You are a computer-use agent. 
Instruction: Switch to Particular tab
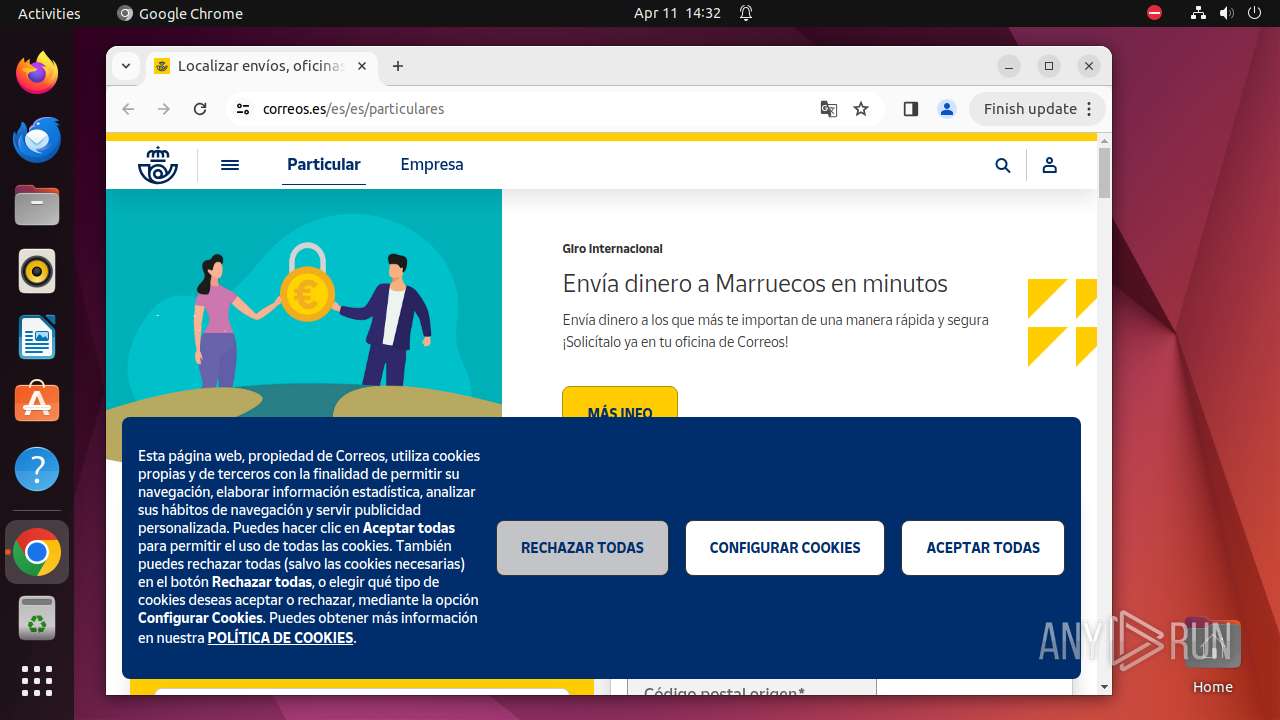(324, 165)
